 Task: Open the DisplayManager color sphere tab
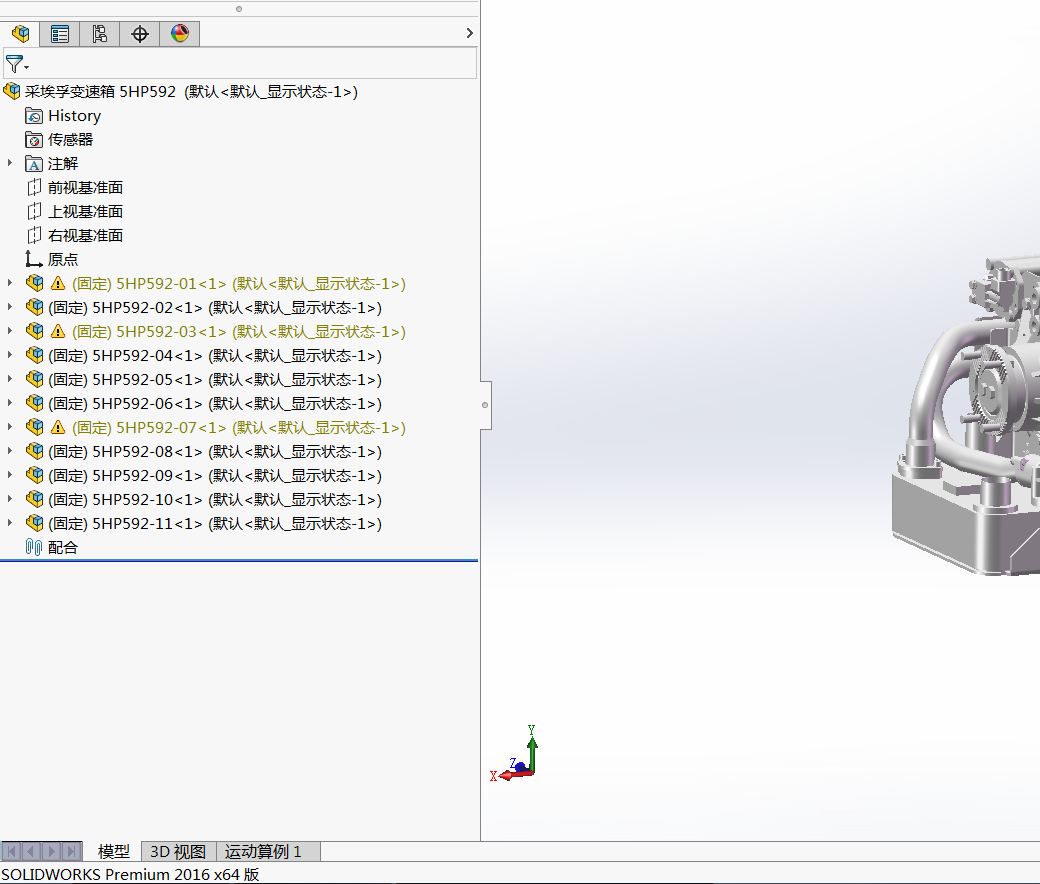(179, 33)
